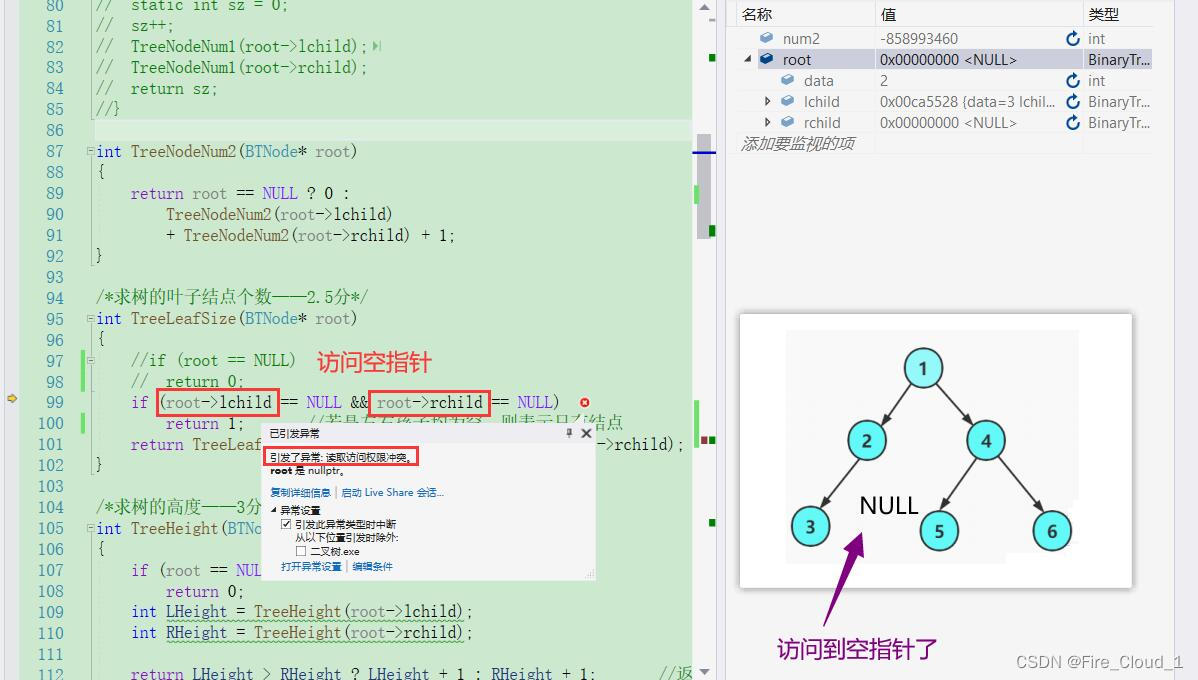1198x680 pixels.
Task: Check the 二叉树.exe exclusion checkbox
Action: [300, 551]
